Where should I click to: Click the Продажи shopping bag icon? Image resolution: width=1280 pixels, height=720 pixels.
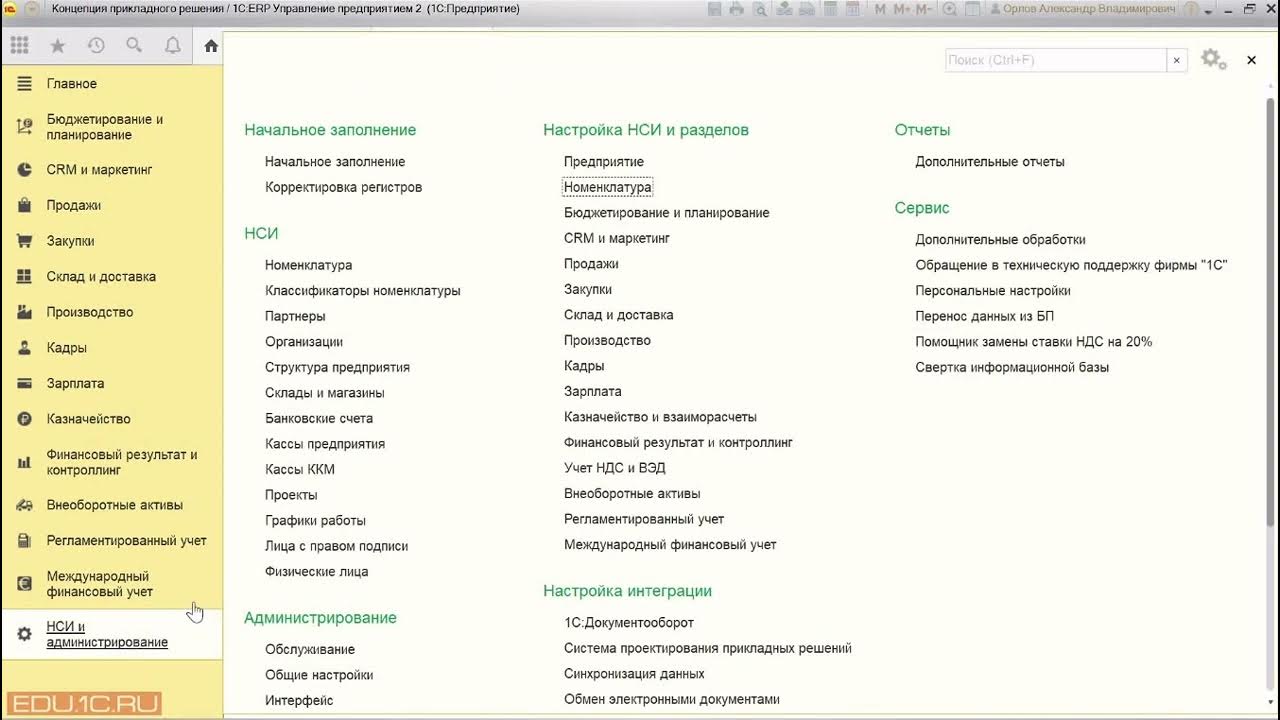pos(25,205)
